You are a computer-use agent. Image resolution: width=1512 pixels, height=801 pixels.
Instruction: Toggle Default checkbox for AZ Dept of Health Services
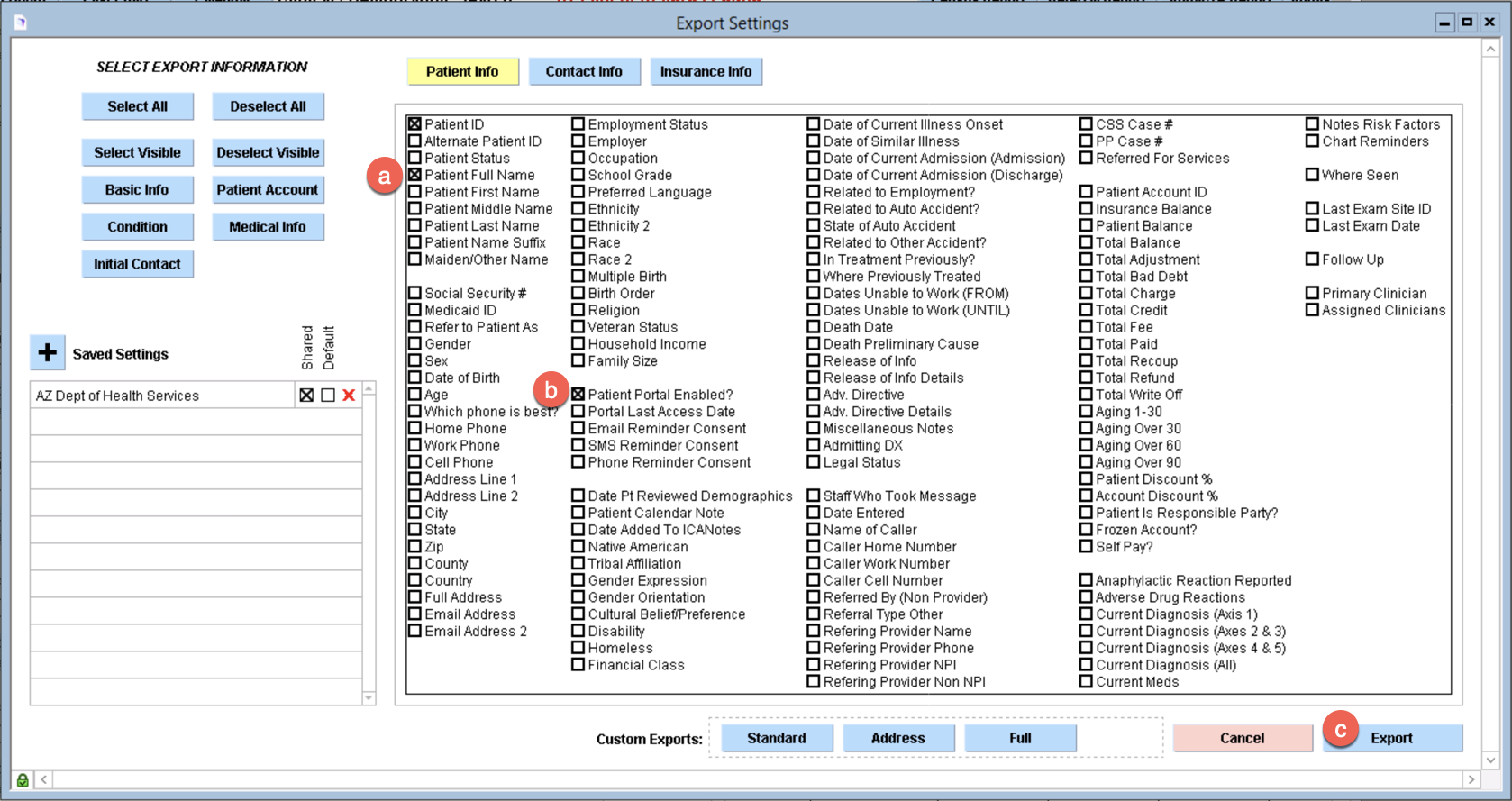(328, 395)
